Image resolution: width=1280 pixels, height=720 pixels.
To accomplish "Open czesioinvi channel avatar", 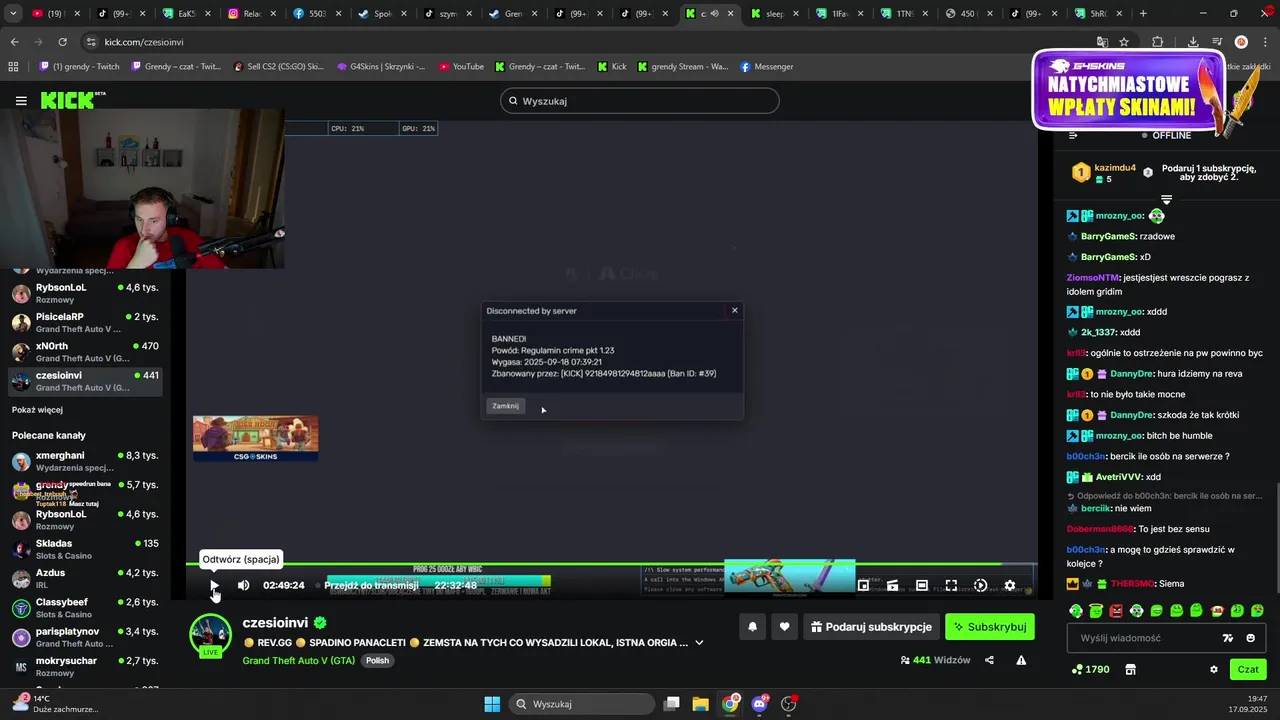I will (x=210, y=635).
